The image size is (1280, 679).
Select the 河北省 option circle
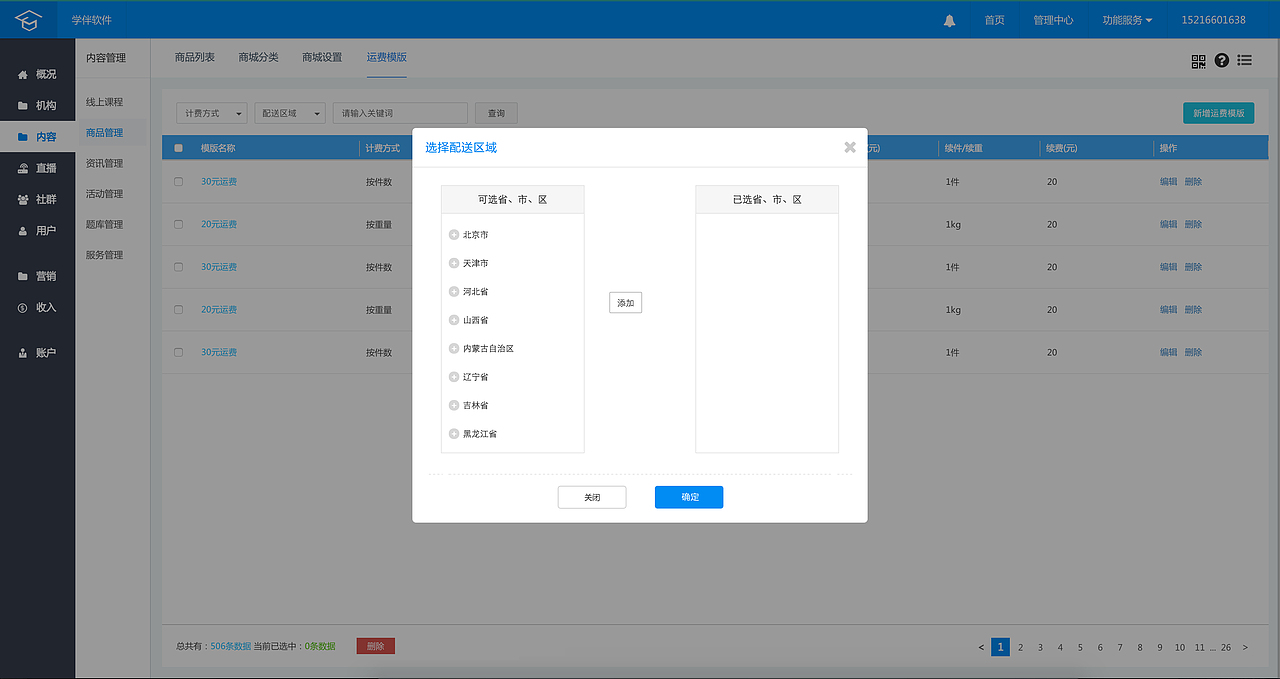click(x=453, y=291)
